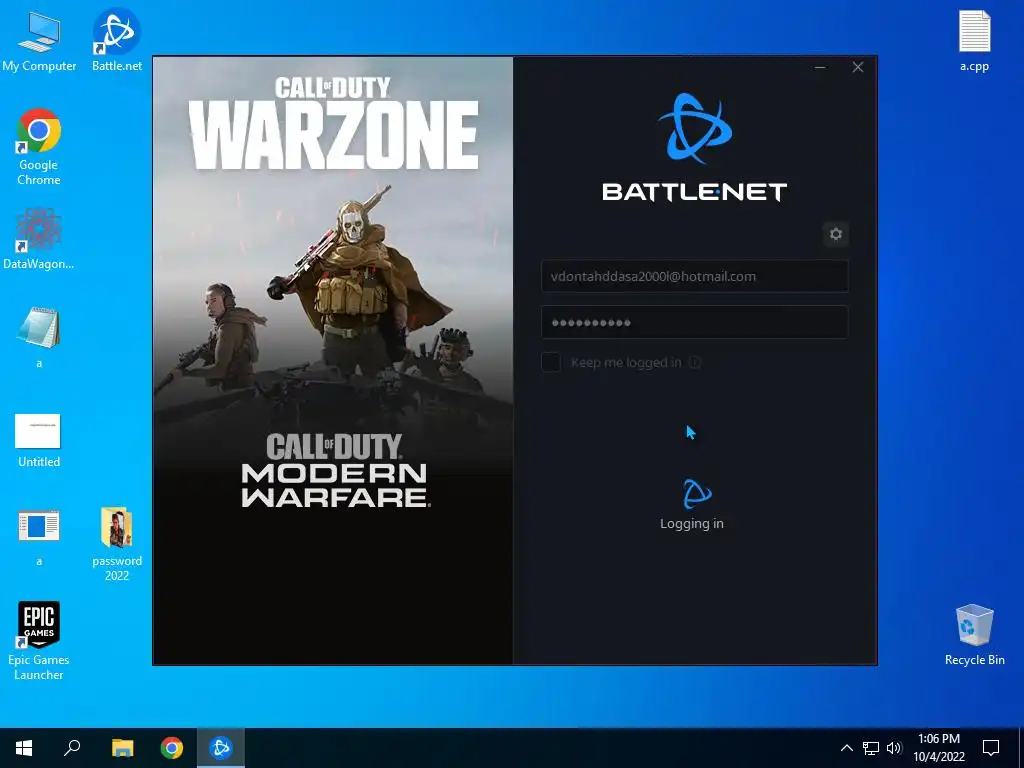Click the password input field
This screenshot has width=1024, height=768.
tap(695, 322)
